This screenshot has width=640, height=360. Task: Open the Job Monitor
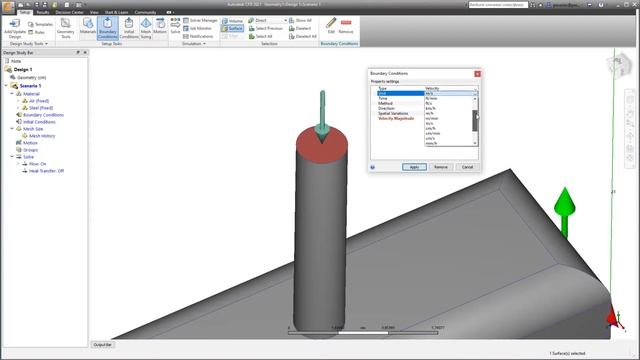pos(198,28)
